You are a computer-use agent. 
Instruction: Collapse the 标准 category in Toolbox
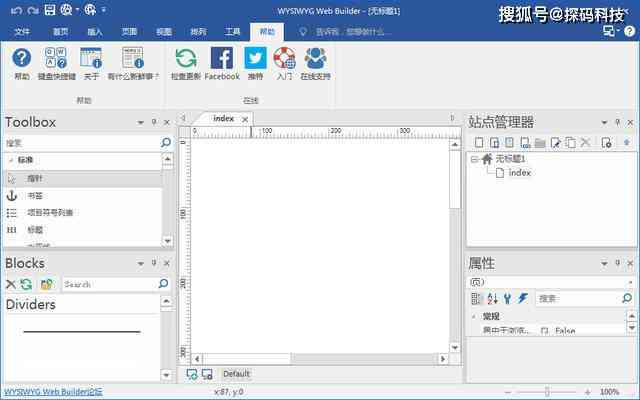pos(11,160)
